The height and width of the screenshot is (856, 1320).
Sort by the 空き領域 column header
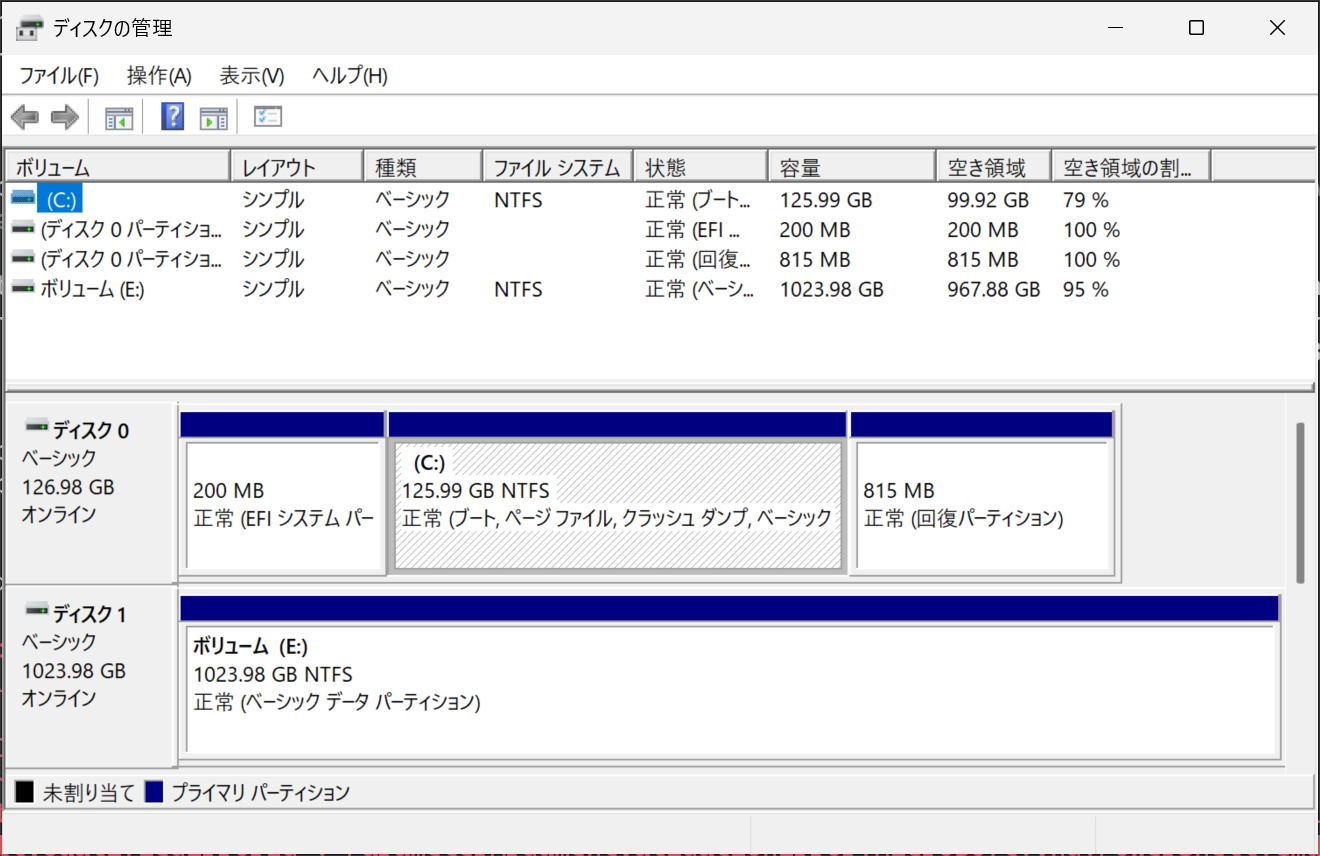[x=995, y=167]
